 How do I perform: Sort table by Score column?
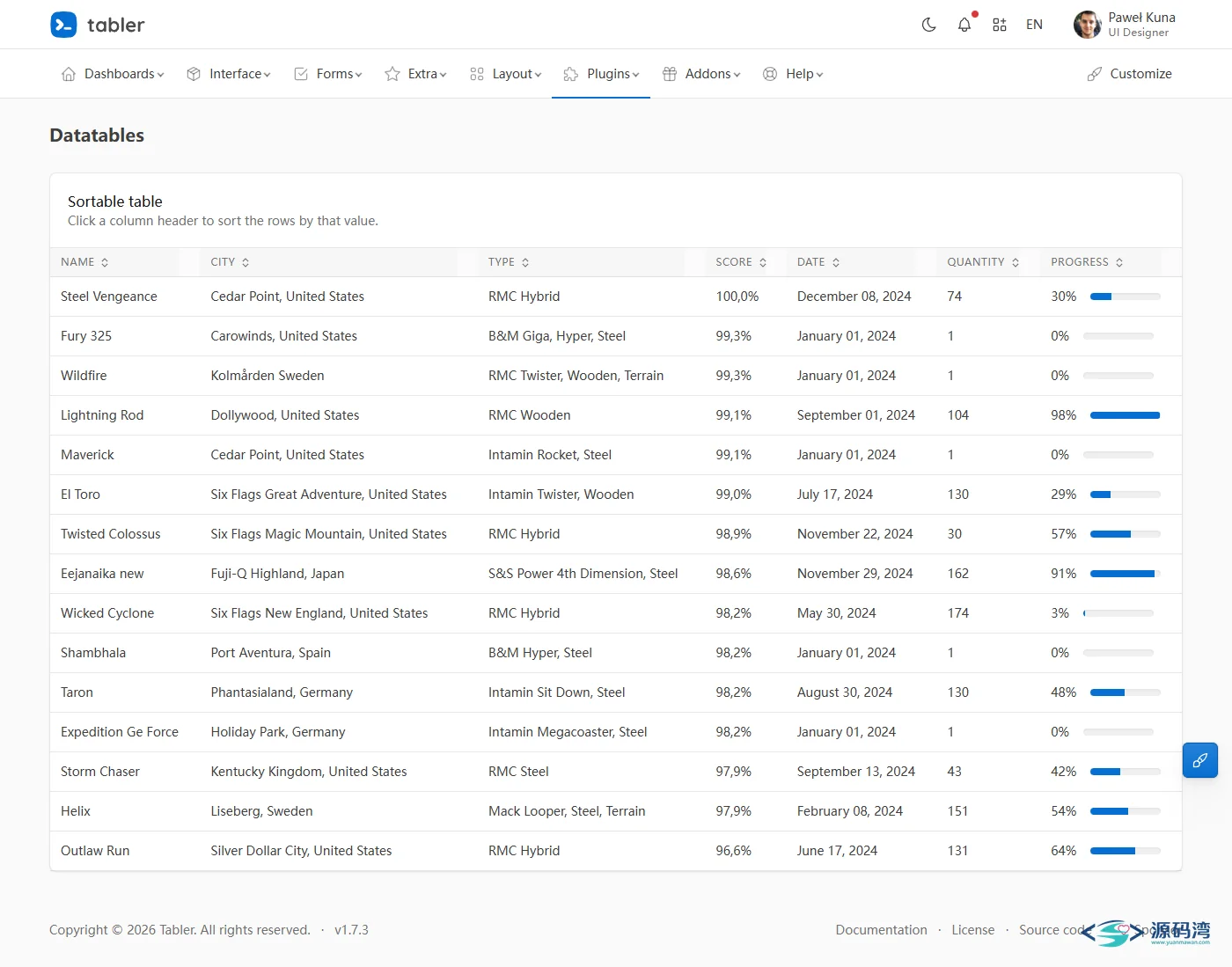(741, 262)
